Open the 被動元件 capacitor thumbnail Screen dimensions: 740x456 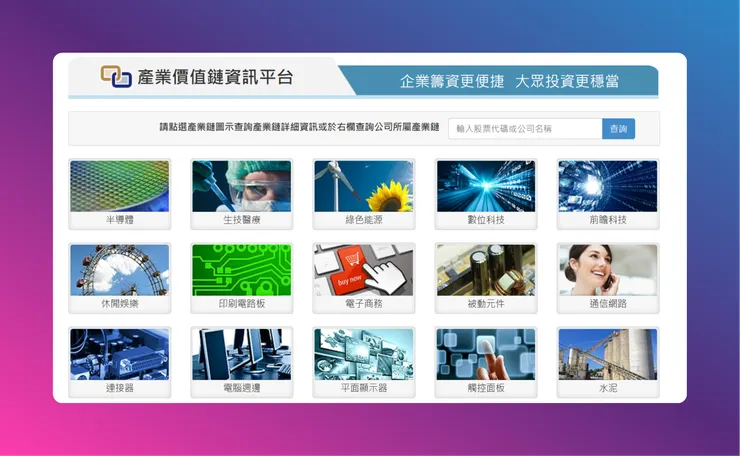coord(486,270)
